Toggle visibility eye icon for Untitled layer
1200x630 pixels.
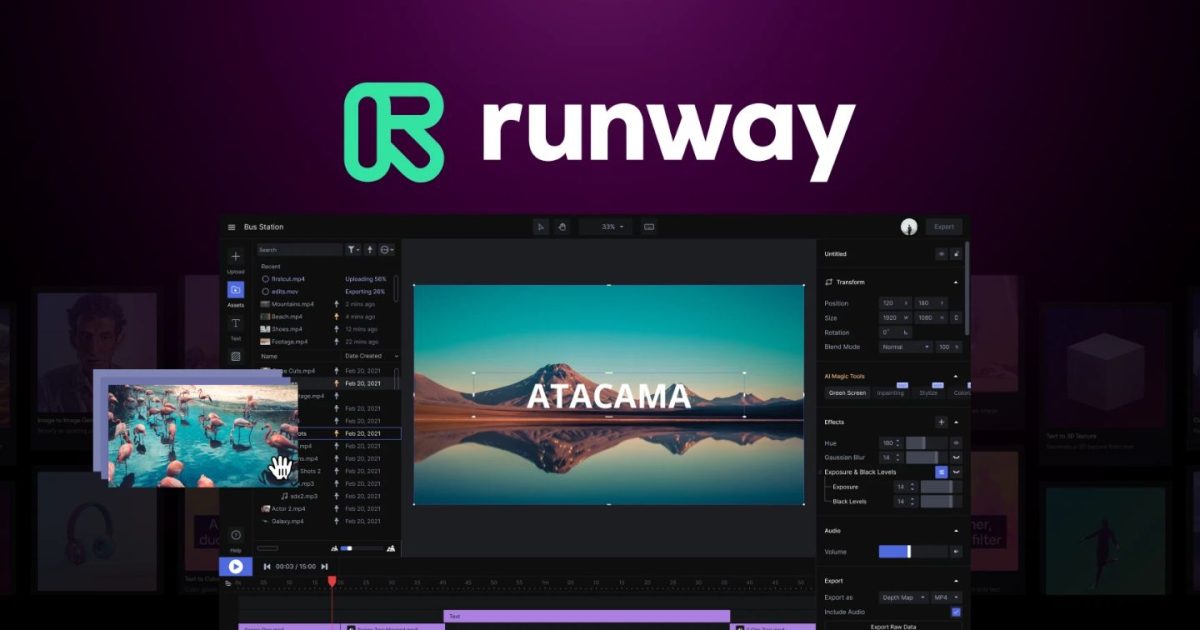(941, 254)
